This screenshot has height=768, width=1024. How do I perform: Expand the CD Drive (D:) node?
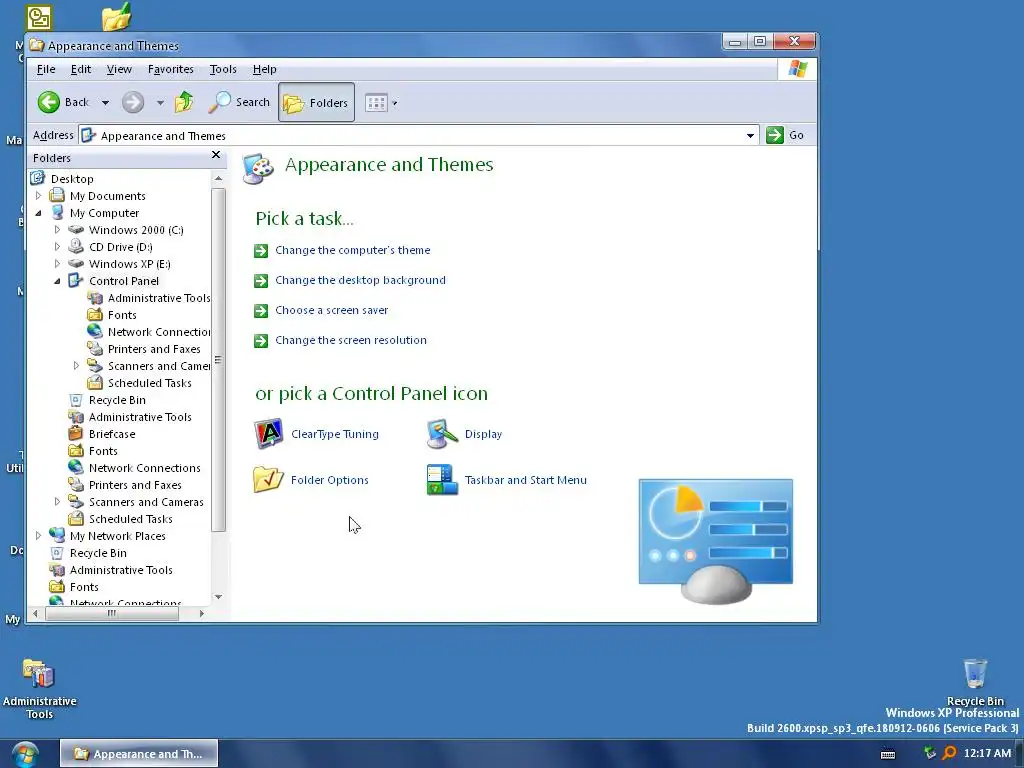[57, 247]
